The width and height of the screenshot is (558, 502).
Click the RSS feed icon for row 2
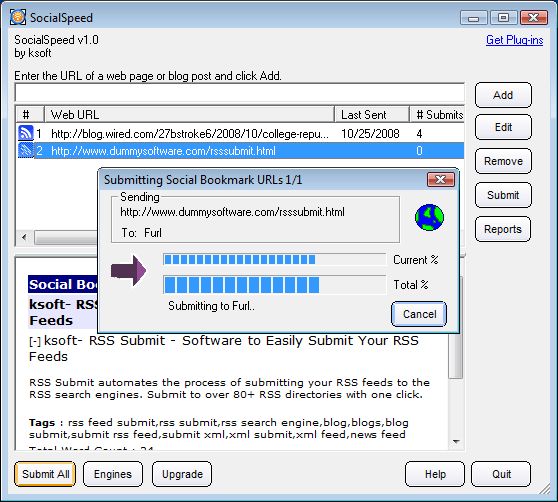tap(26, 150)
